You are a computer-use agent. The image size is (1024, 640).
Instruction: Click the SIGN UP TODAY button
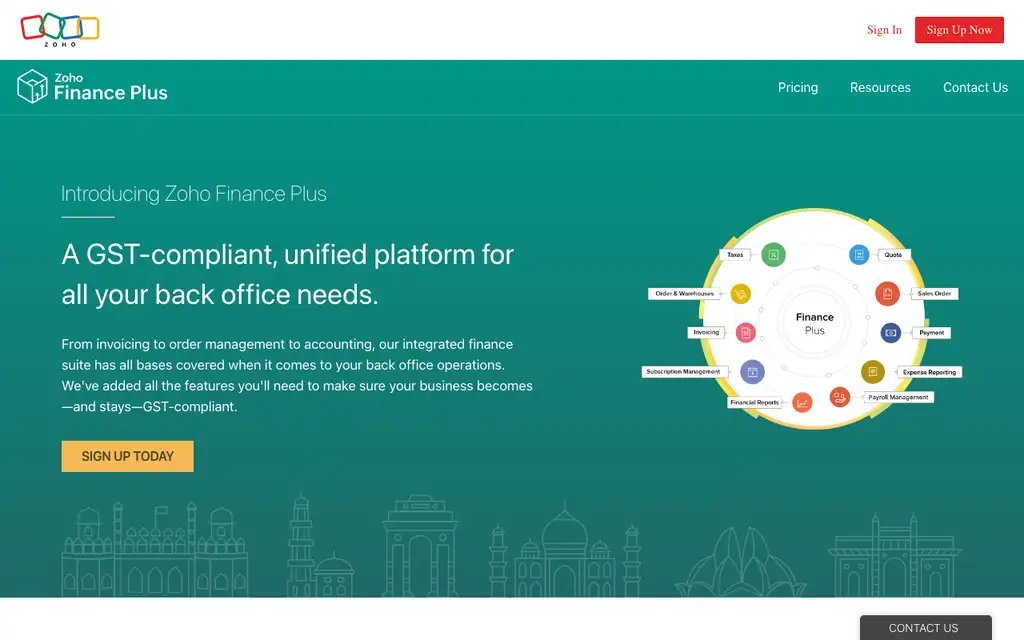tap(127, 456)
